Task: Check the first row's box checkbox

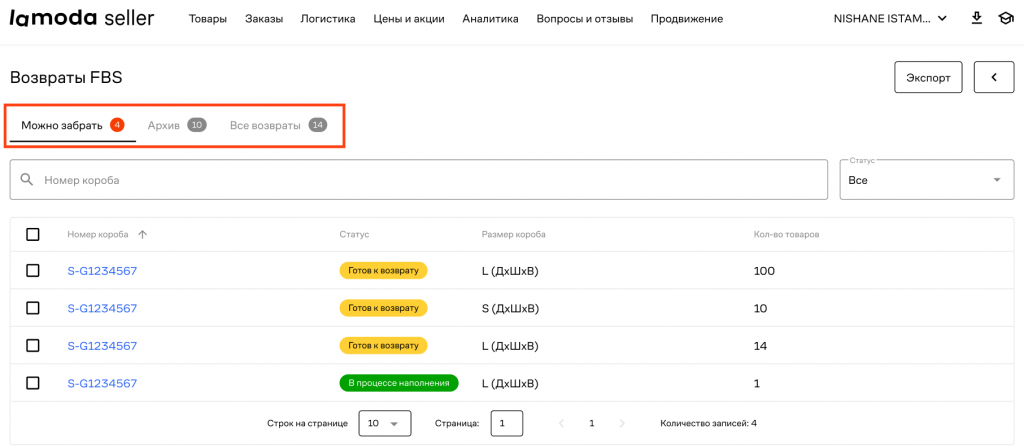Action: [33, 270]
